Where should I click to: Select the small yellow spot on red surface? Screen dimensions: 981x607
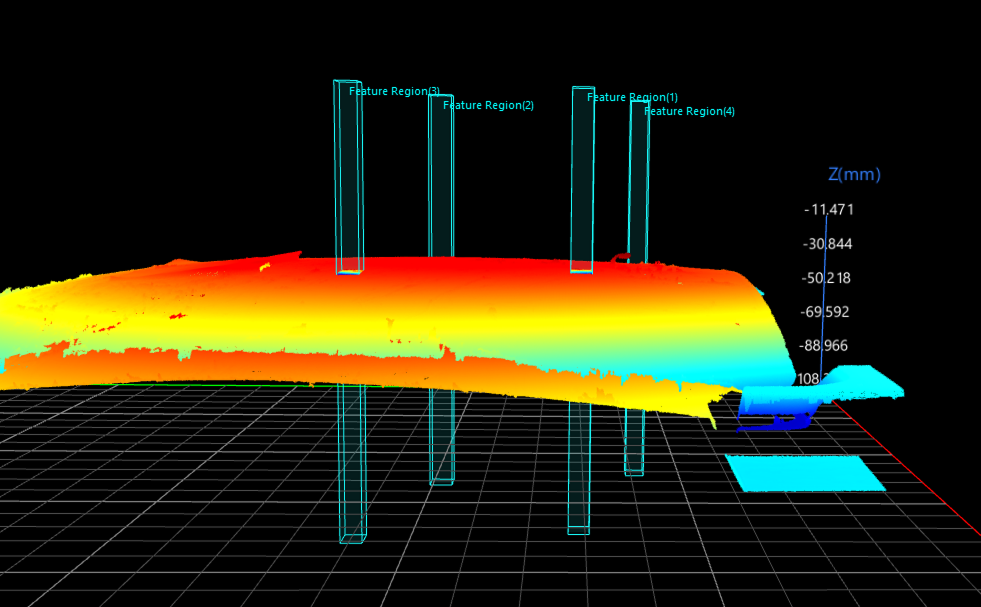point(265,267)
